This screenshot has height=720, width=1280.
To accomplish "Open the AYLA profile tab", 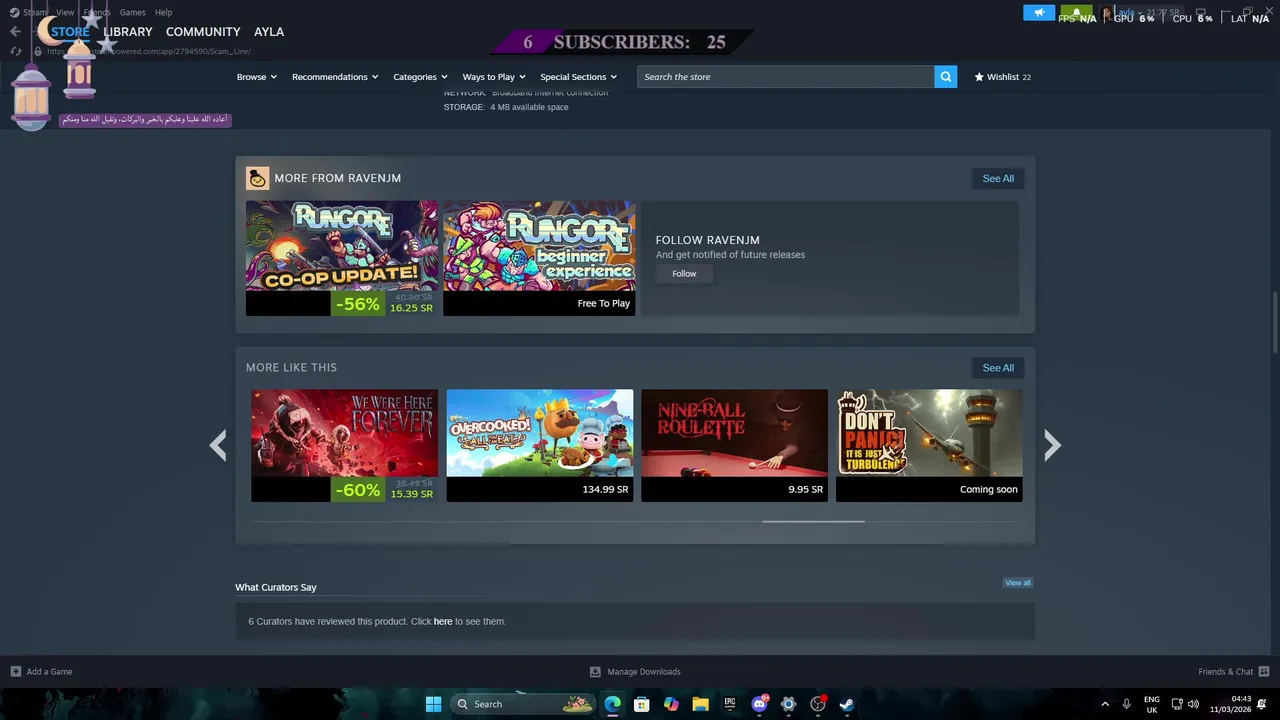I will [269, 32].
